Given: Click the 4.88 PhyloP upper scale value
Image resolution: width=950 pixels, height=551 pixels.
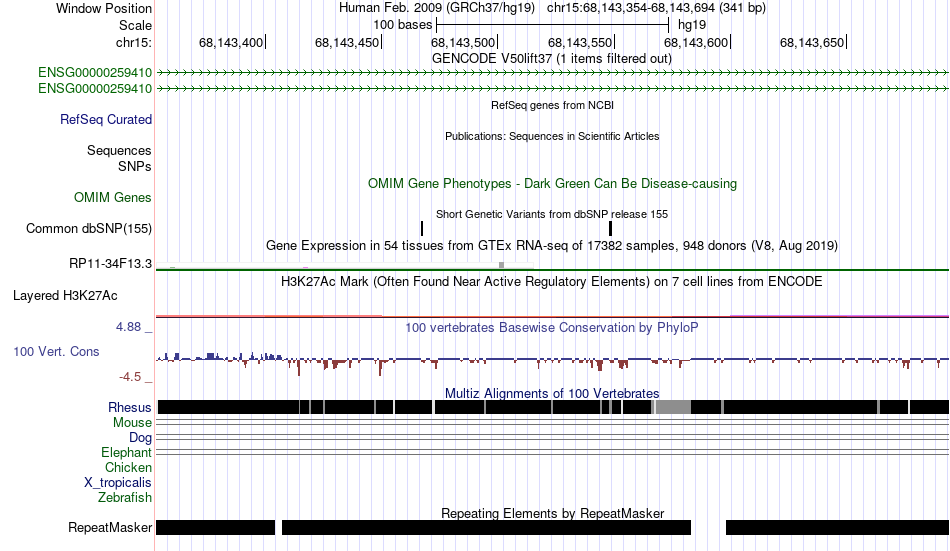Looking at the screenshot, I should [x=128, y=327].
